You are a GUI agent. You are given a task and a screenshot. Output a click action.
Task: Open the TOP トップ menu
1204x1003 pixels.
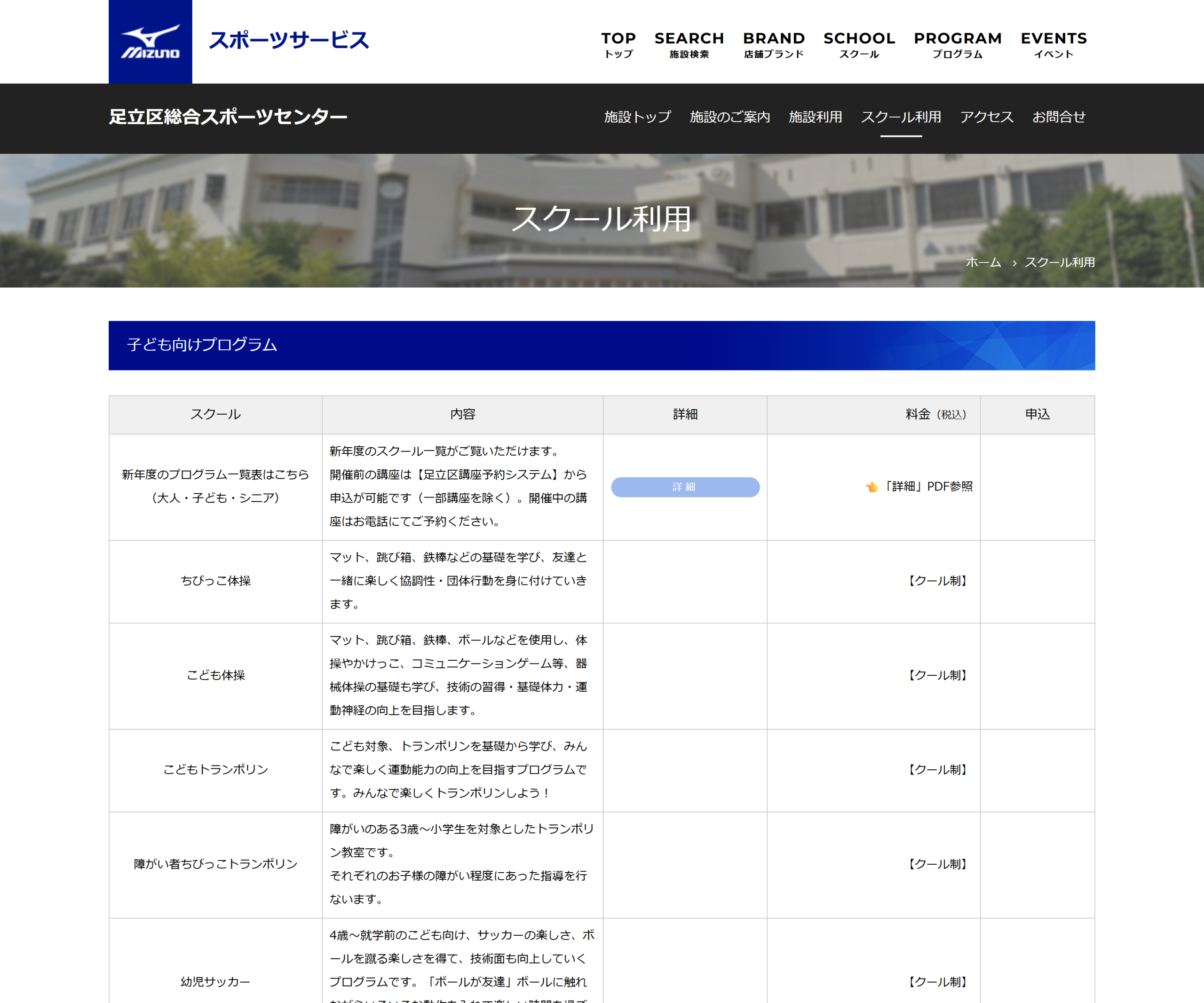(618, 45)
